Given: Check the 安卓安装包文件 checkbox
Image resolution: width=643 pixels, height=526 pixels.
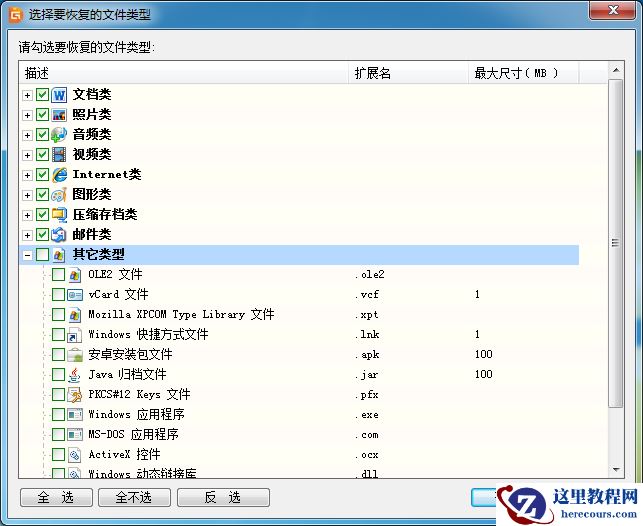Looking at the screenshot, I should (58, 355).
